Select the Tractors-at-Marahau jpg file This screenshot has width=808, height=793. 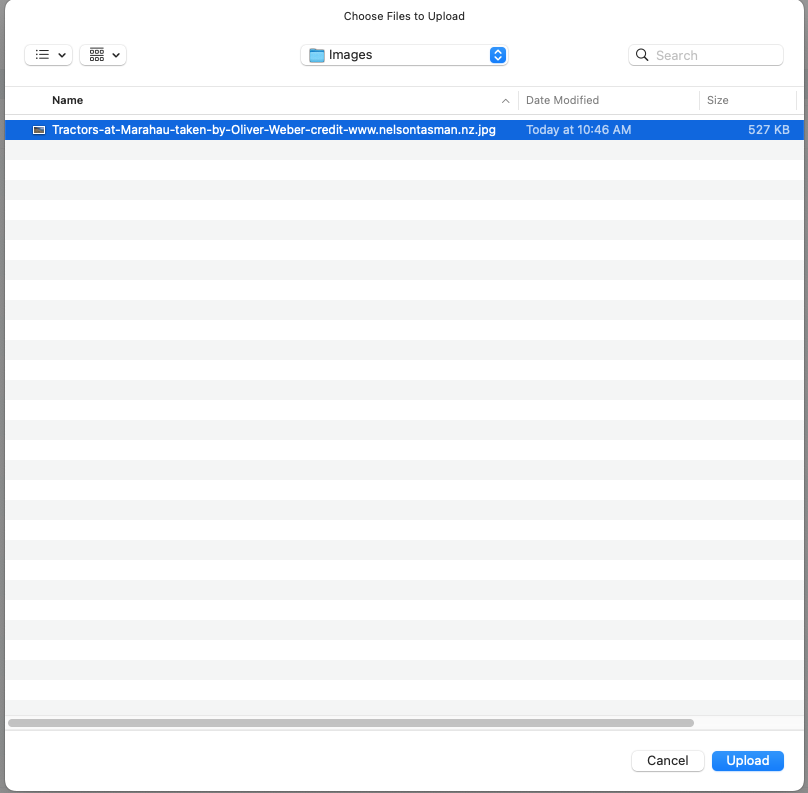(x=404, y=130)
